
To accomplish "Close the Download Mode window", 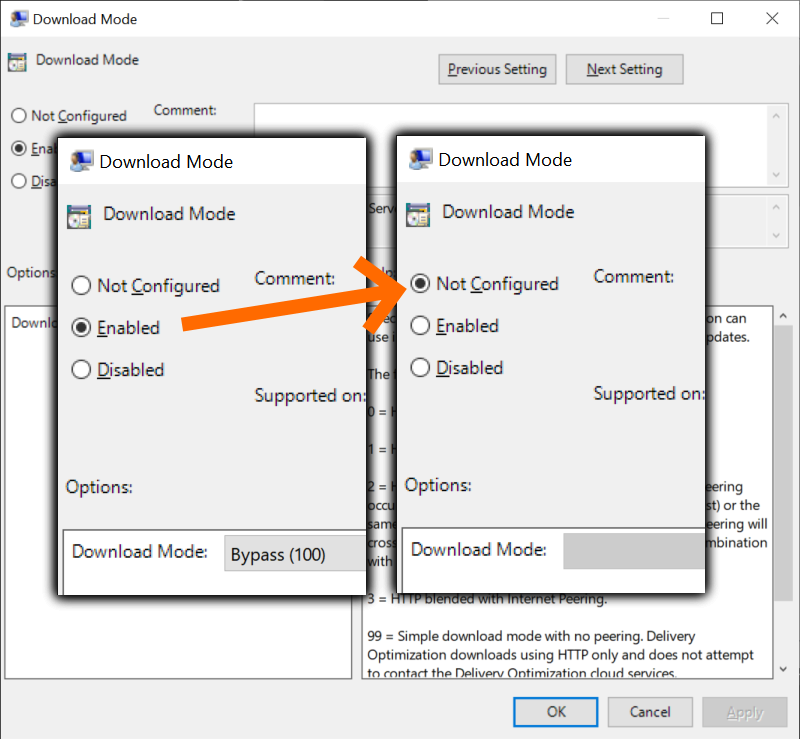I will [x=772, y=19].
